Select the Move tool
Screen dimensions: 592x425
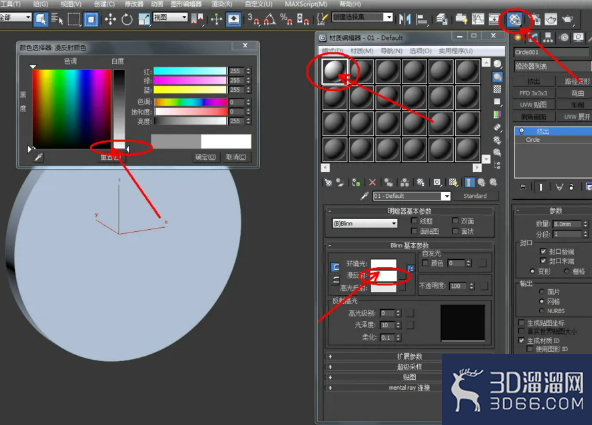point(110,19)
